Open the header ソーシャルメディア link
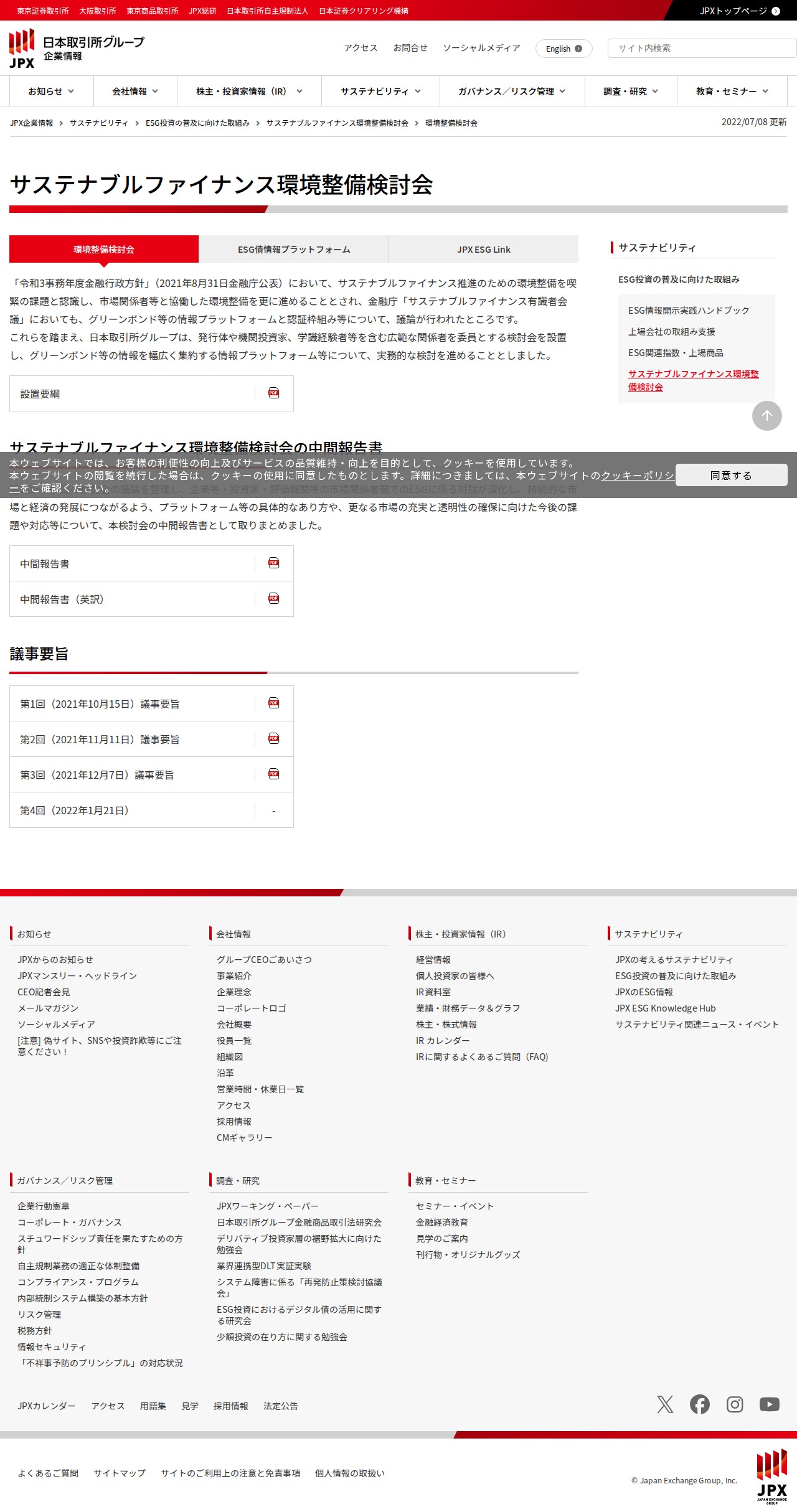 click(x=481, y=48)
